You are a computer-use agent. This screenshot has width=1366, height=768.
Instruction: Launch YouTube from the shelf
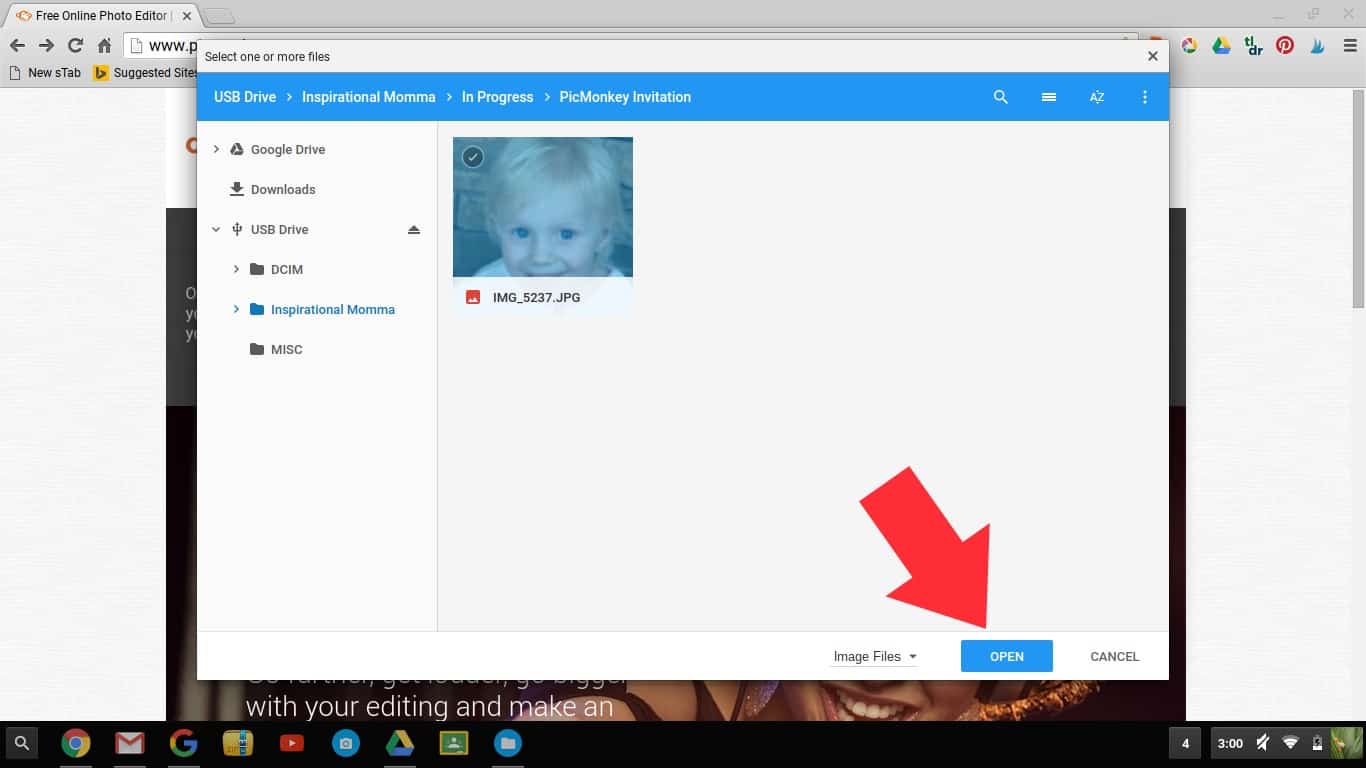[292, 743]
